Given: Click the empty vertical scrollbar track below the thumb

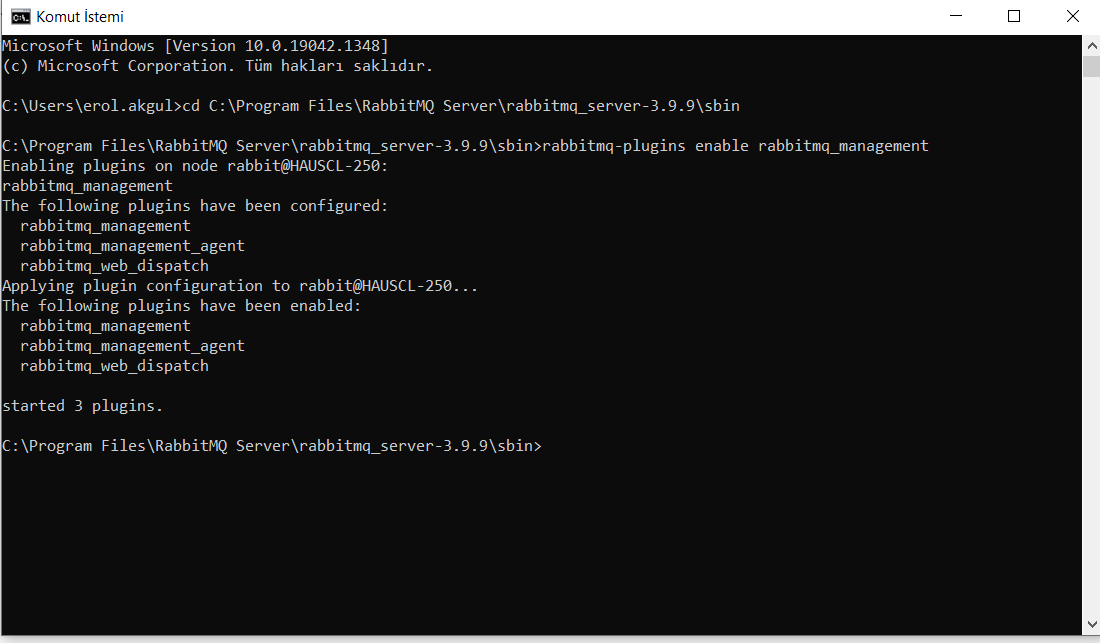Looking at the screenshot, I should (1091, 350).
